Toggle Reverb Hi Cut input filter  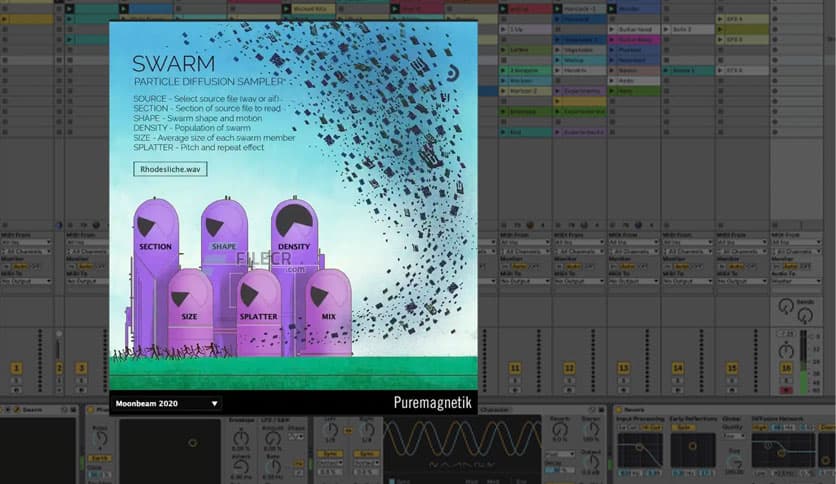click(650, 427)
